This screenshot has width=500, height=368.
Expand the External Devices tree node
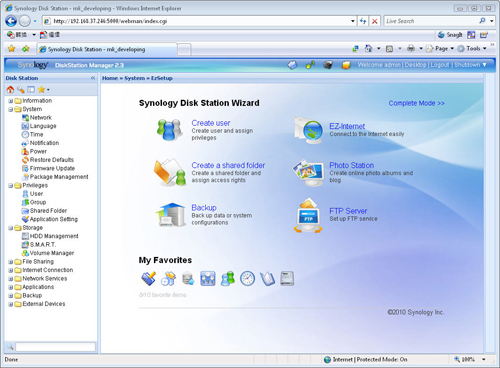tap(10, 304)
